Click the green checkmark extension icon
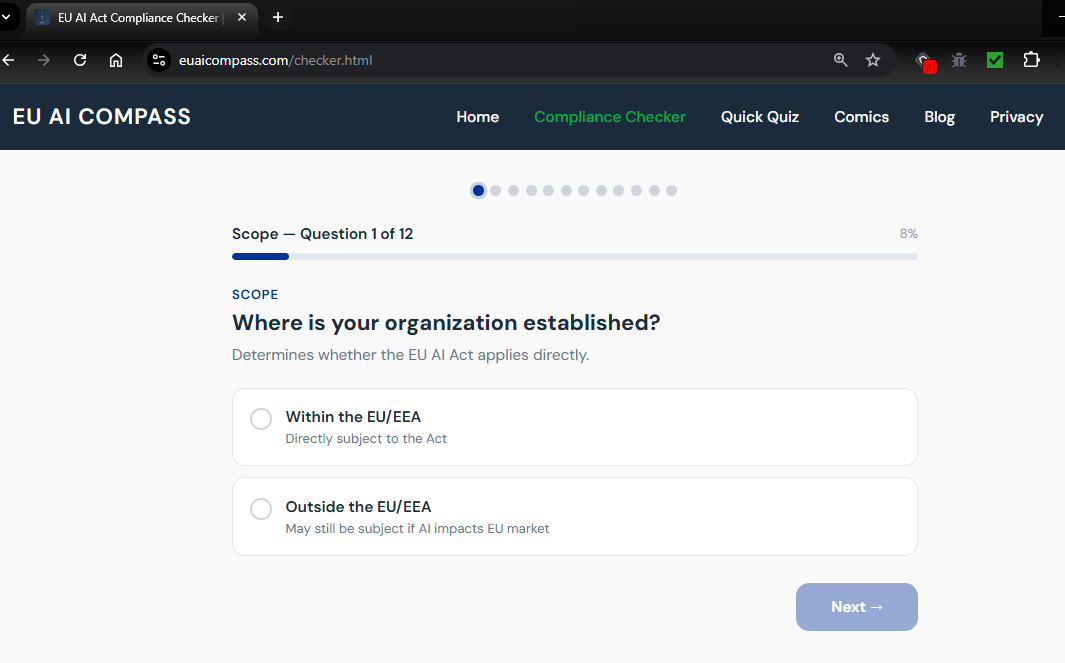The width and height of the screenshot is (1065, 663). (x=995, y=60)
